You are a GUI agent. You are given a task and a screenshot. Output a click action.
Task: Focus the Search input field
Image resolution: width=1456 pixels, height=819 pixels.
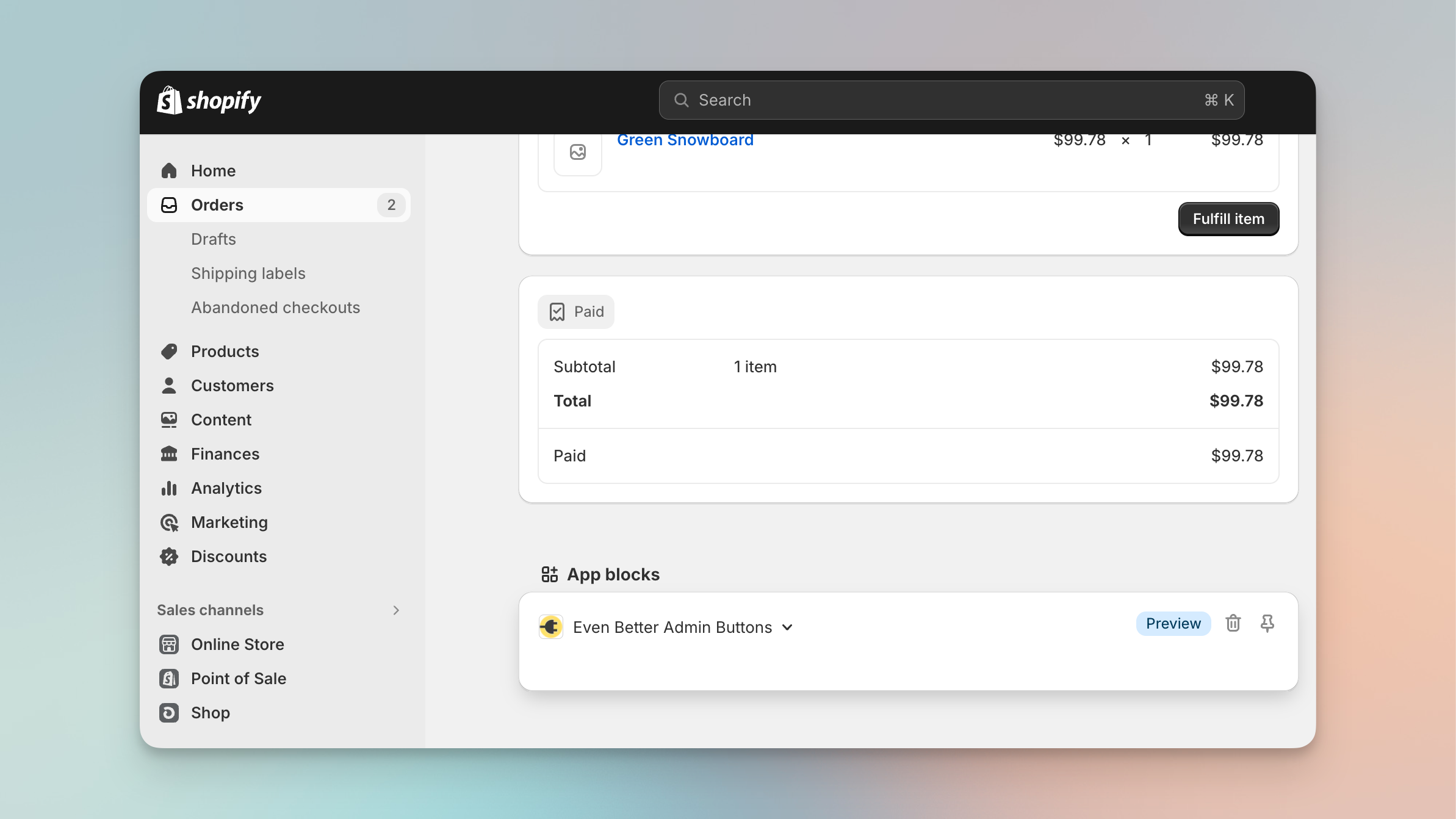pos(951,100)
